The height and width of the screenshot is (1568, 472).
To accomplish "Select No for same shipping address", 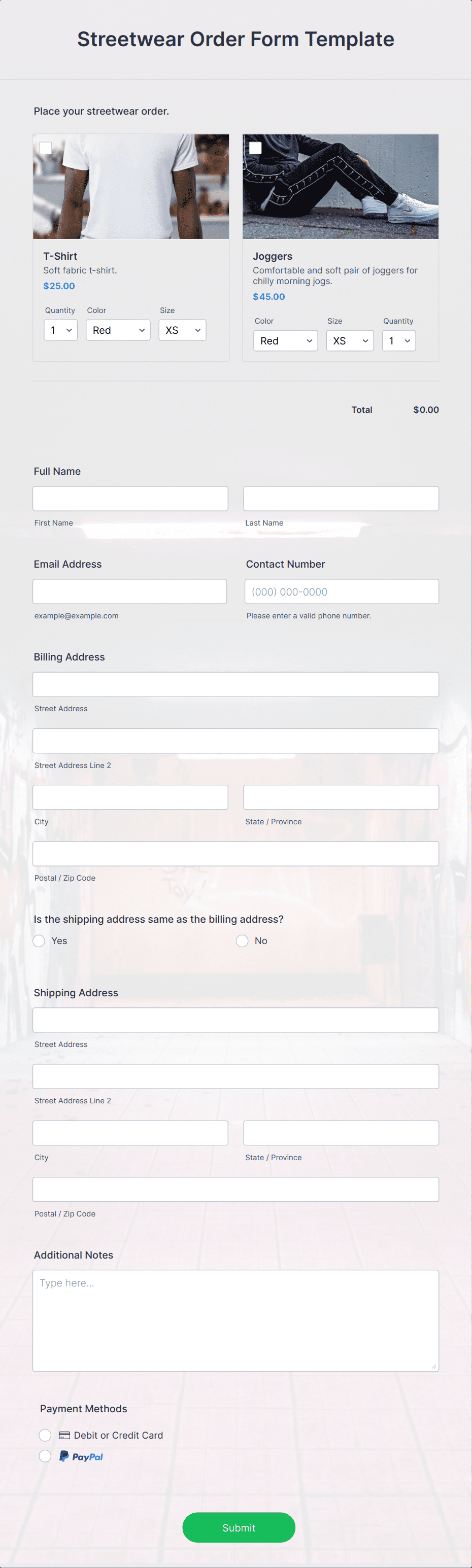I will 242,940.
